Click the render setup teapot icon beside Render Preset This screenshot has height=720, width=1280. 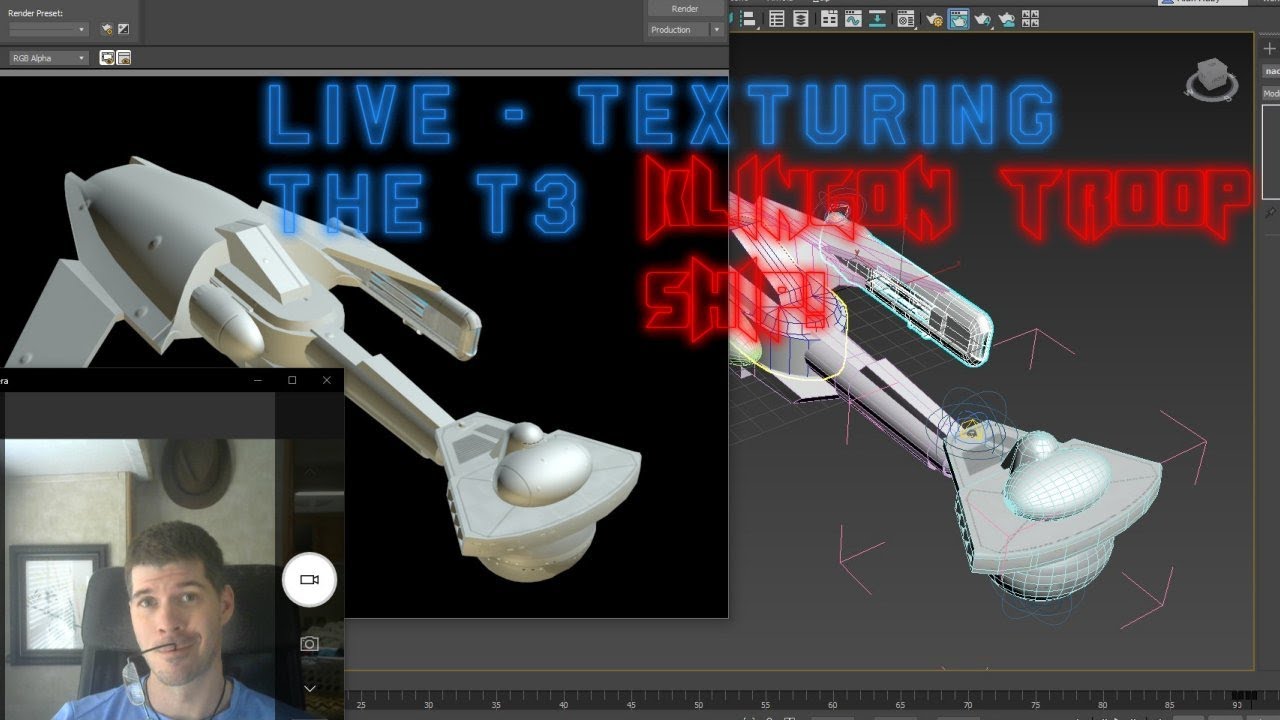pos(107,30)
